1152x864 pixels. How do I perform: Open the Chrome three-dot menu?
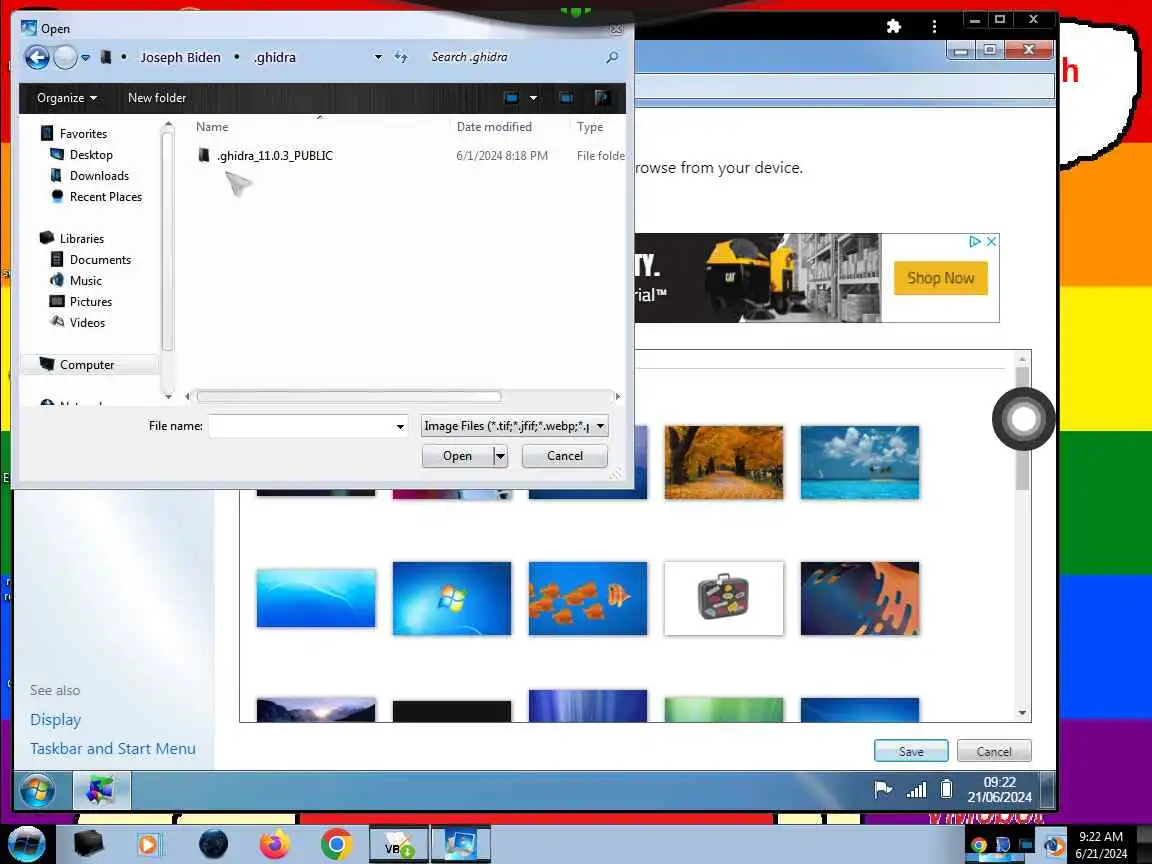pyautogui.click(x=934, y=26)
